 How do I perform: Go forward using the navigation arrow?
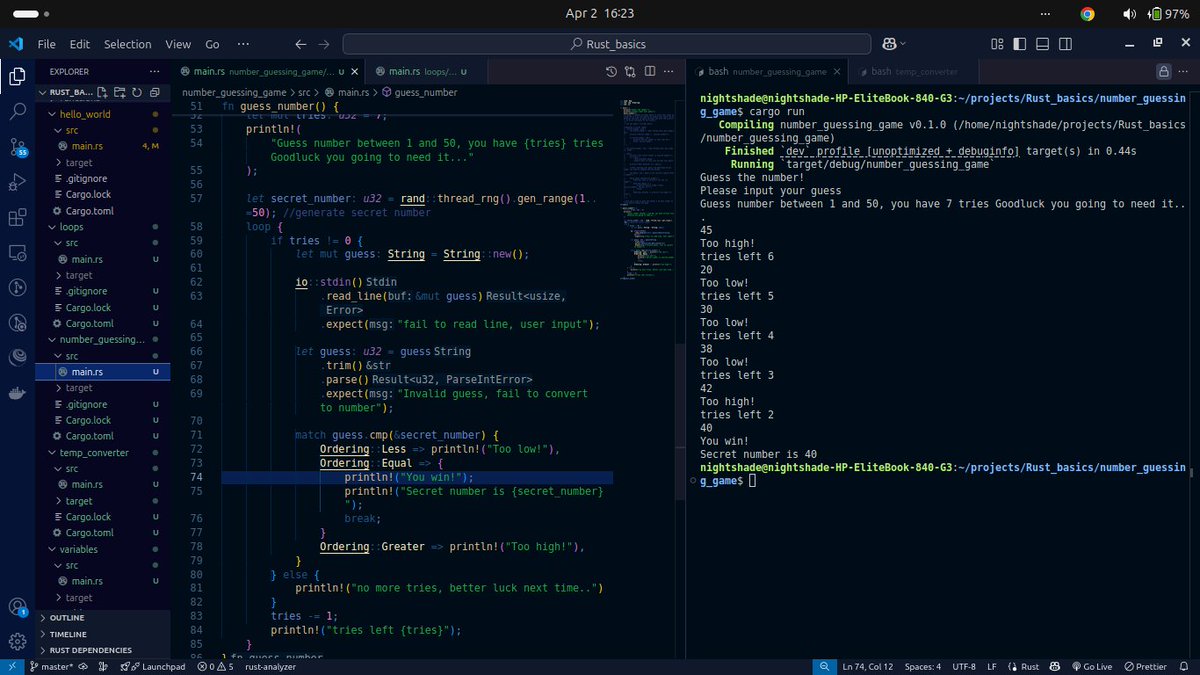(324, 44)
